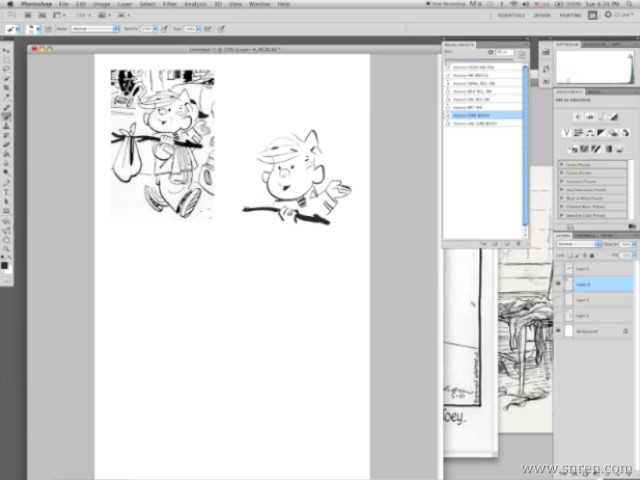Screen dimensions: 640x480
Task: Add a Vibrance adjustment layer
Action: [566, 133]
